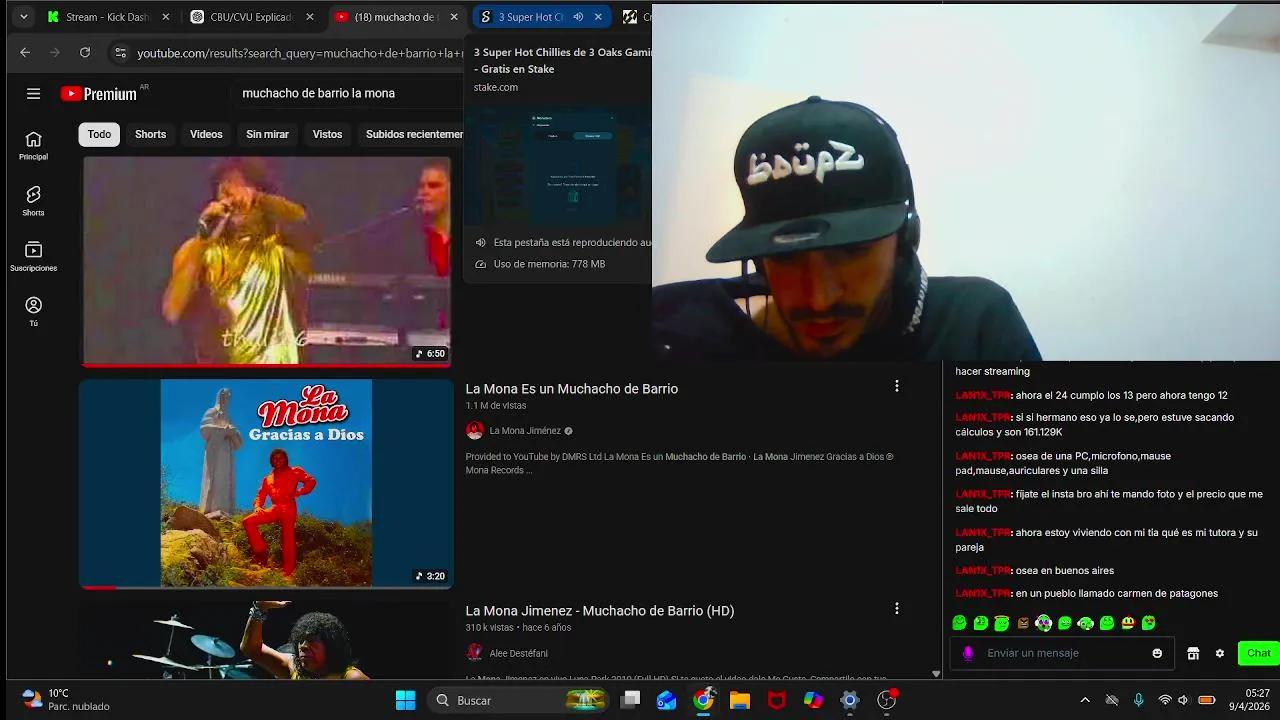Image resolution: width=1280 pixels, height=720 pixels.
Task: Go to Principal in YouTube sidebar
Action: click(x=33, y=145)
